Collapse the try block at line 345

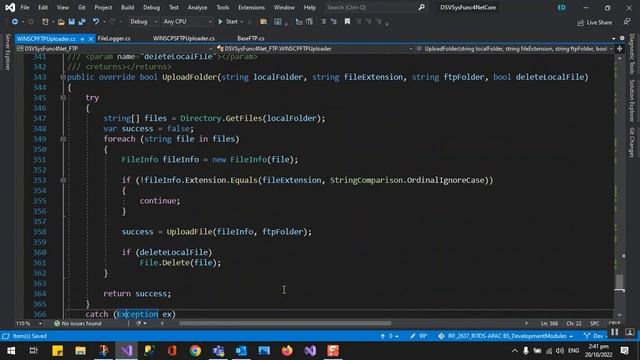click(x=63, y=98)
